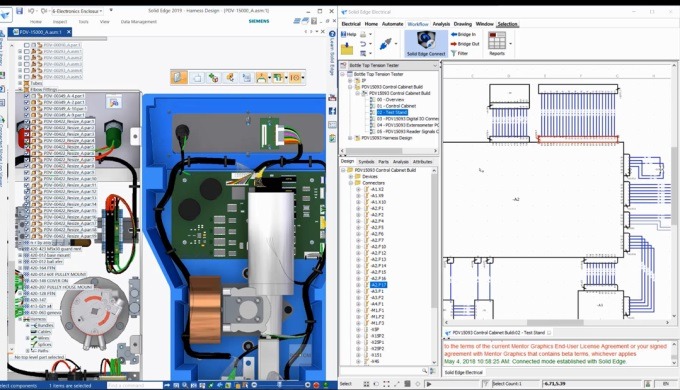Open the Workflow ribbon tab

tap(418, 24)
